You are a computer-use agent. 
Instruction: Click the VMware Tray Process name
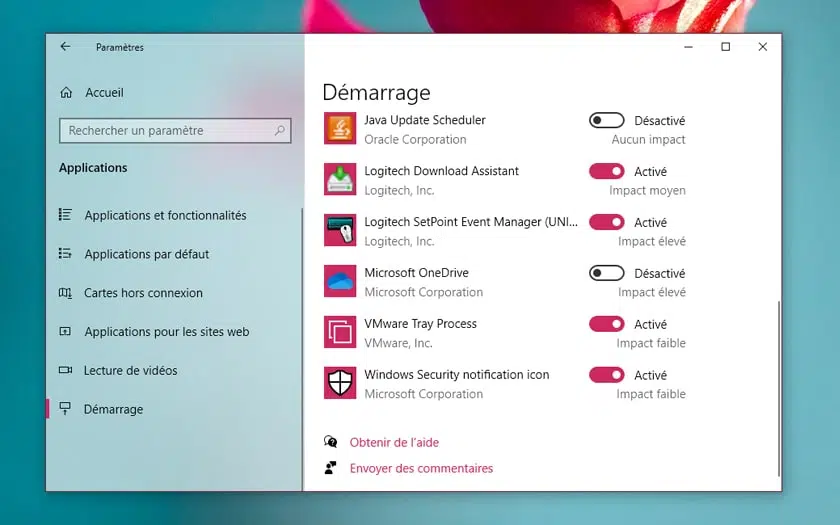(x=420, y=324)
